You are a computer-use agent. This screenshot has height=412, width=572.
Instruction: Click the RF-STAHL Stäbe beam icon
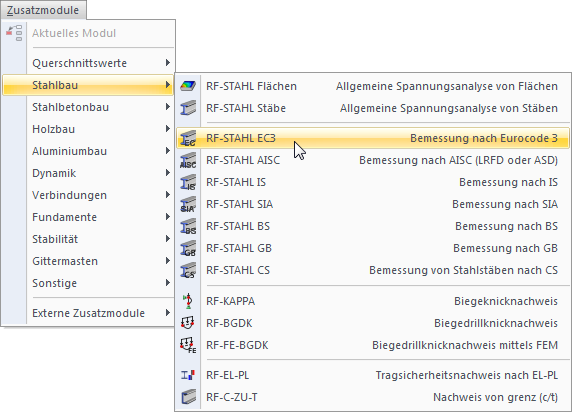tap(188, 108)
